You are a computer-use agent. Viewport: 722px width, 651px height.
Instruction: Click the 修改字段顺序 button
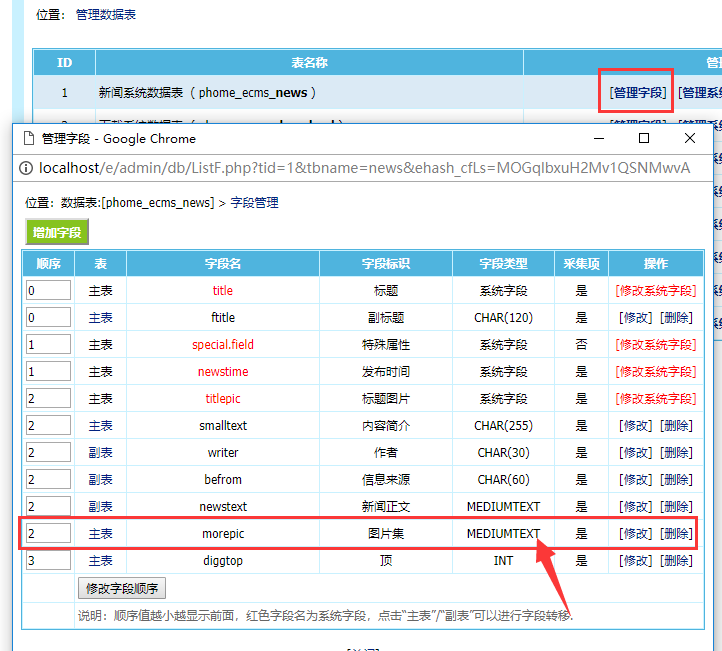(x=122, y=588)
